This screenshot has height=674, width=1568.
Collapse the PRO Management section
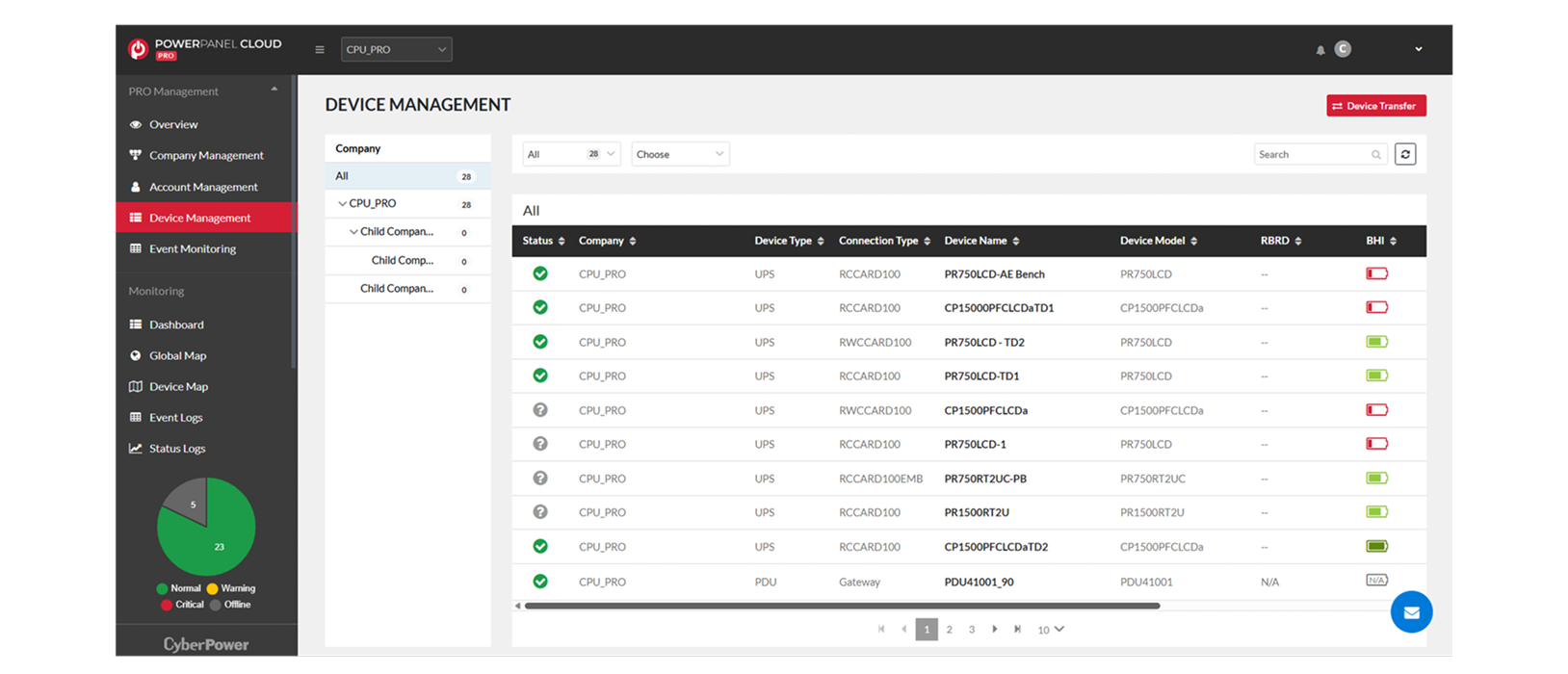pos(274,90)
